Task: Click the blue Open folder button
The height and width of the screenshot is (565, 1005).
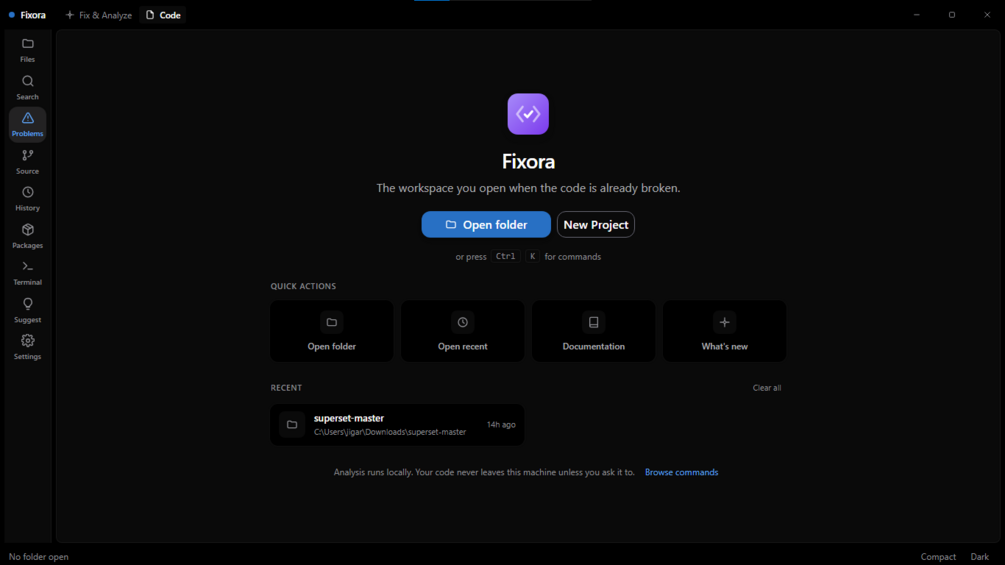Action: click(486, 224)
